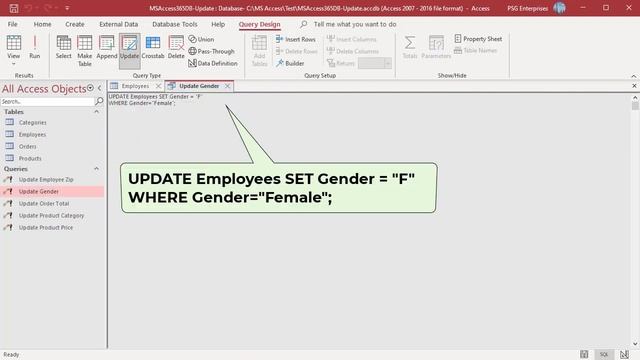640x360 pixels.
Task: Click the PSG Enterprises account avatar
Action: (x=559, y=8)
